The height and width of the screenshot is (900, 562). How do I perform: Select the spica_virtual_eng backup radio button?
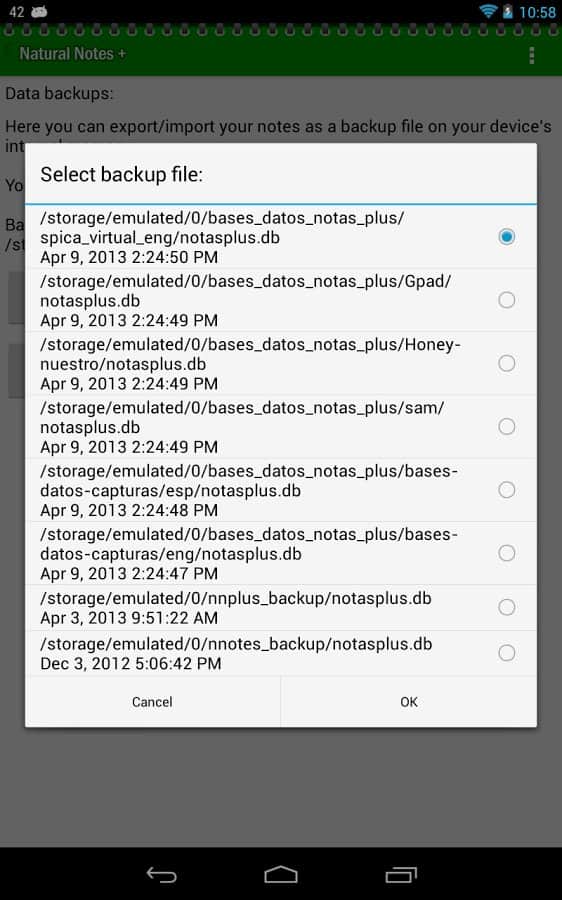coord(506,236)
